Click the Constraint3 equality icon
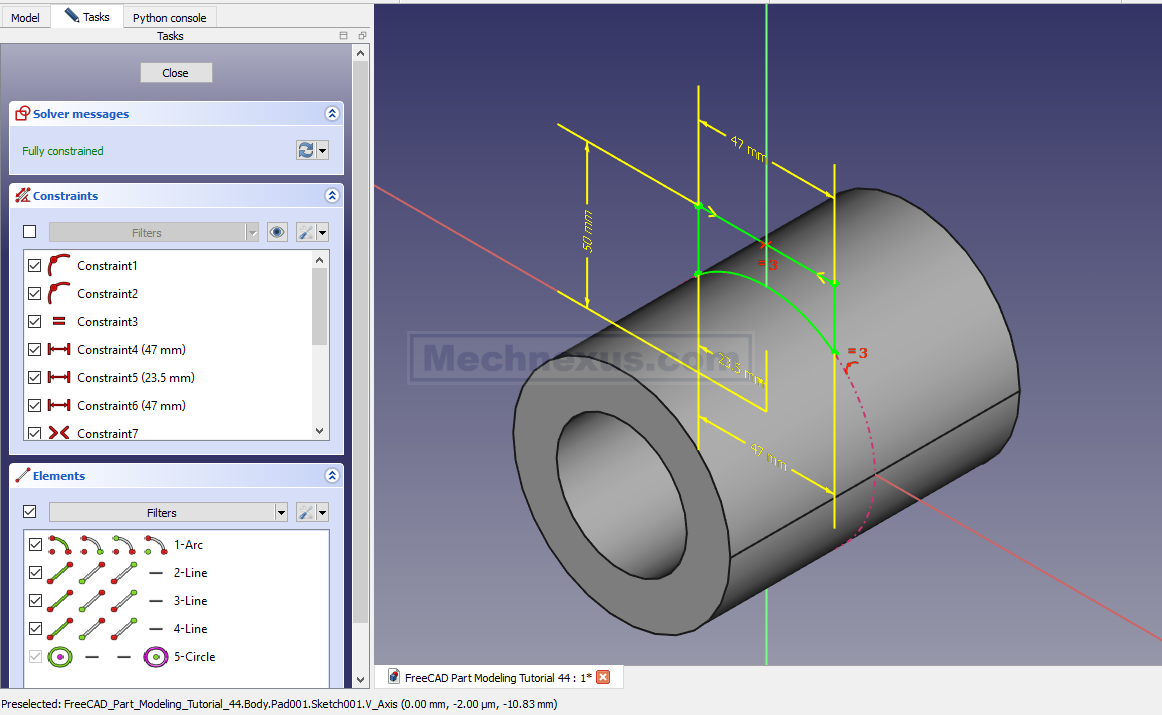The height and width of the screenshot is (715, 1162). 59,322
